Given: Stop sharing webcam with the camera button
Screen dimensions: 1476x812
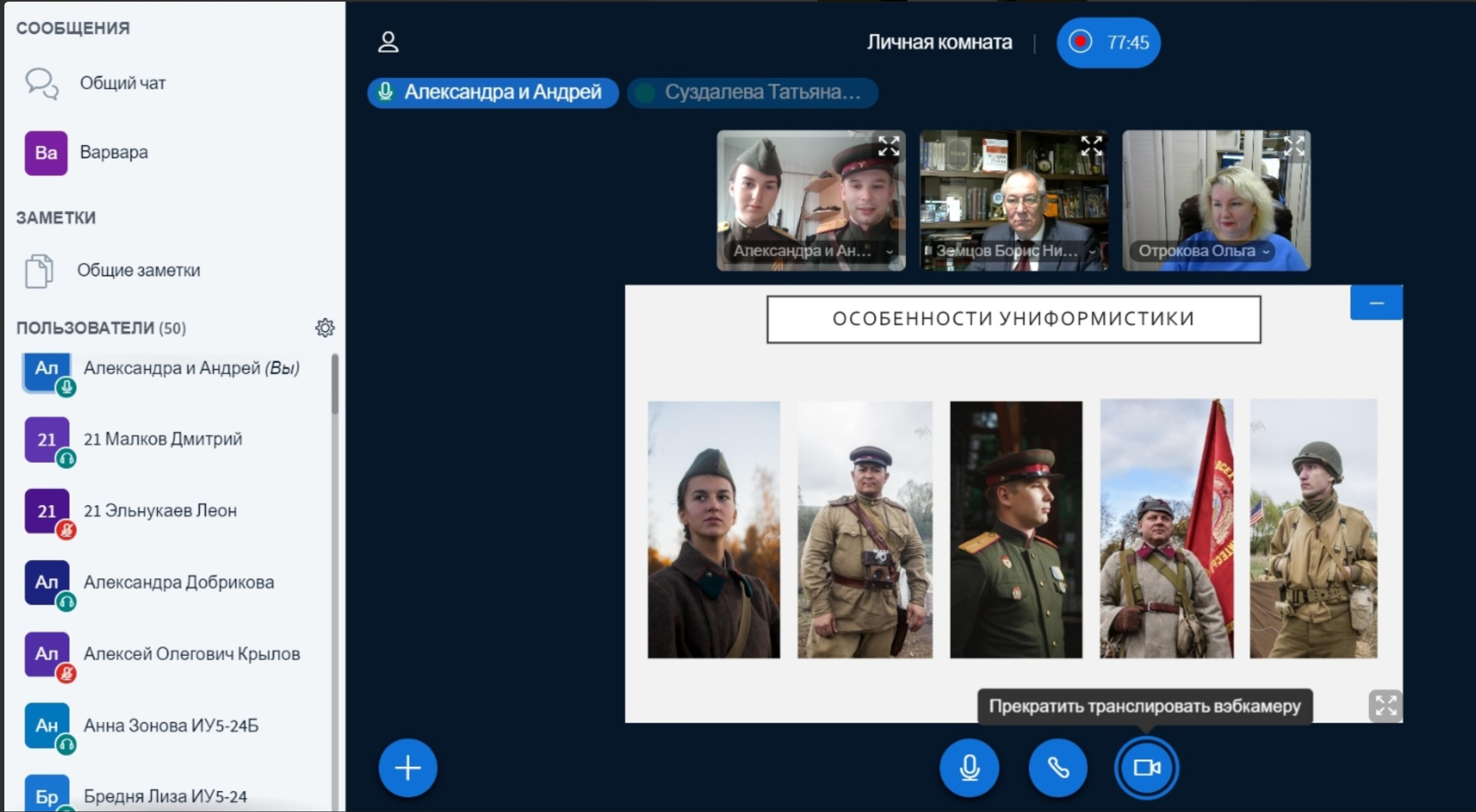Looking at the screenshot, I should [1147, 767].
